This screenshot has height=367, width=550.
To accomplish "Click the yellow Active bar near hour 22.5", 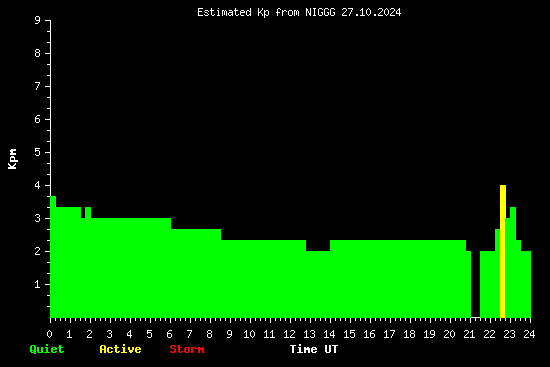I will click(503, 251).
